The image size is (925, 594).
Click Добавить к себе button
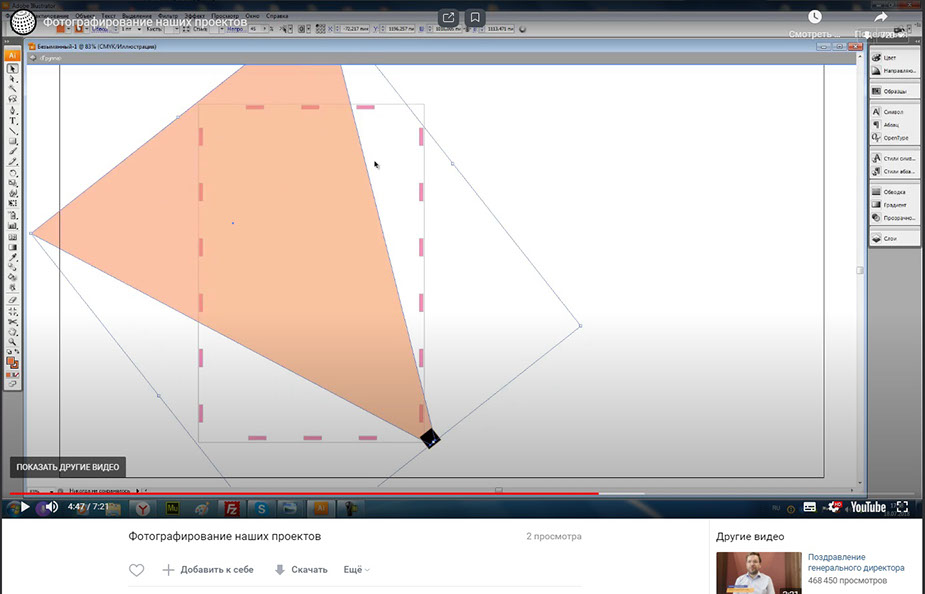(x=208, y=570)
